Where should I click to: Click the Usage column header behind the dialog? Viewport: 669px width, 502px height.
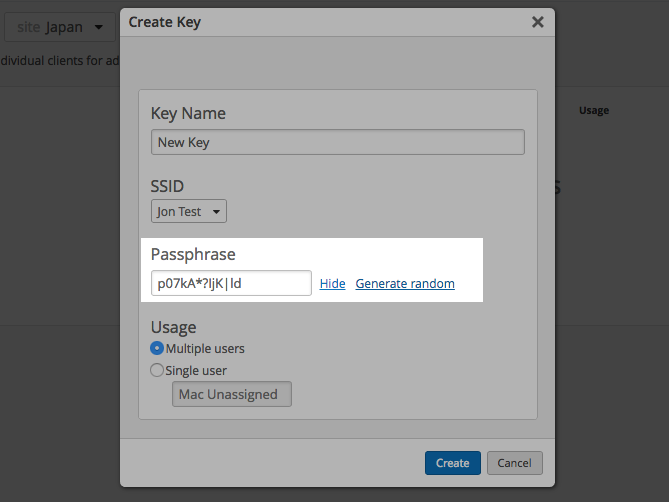click(593, 111)
